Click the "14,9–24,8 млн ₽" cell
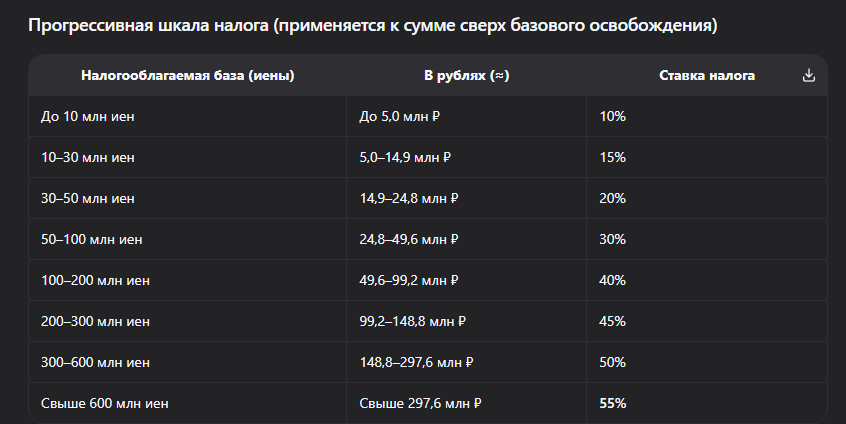Screen dimensions: 846x424 point(408,198)
